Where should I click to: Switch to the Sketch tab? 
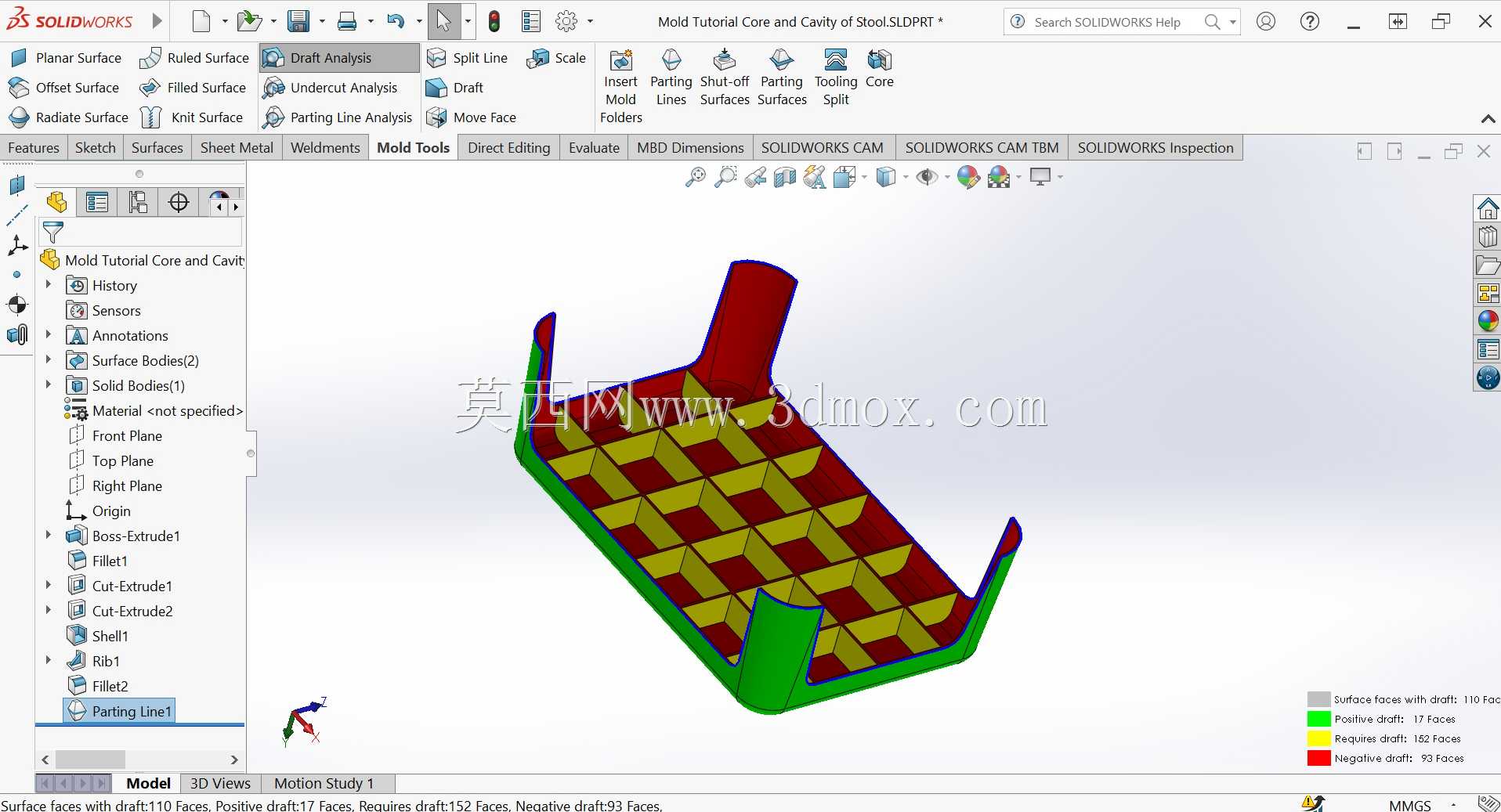pyautogui.click(x=96, y=148)
